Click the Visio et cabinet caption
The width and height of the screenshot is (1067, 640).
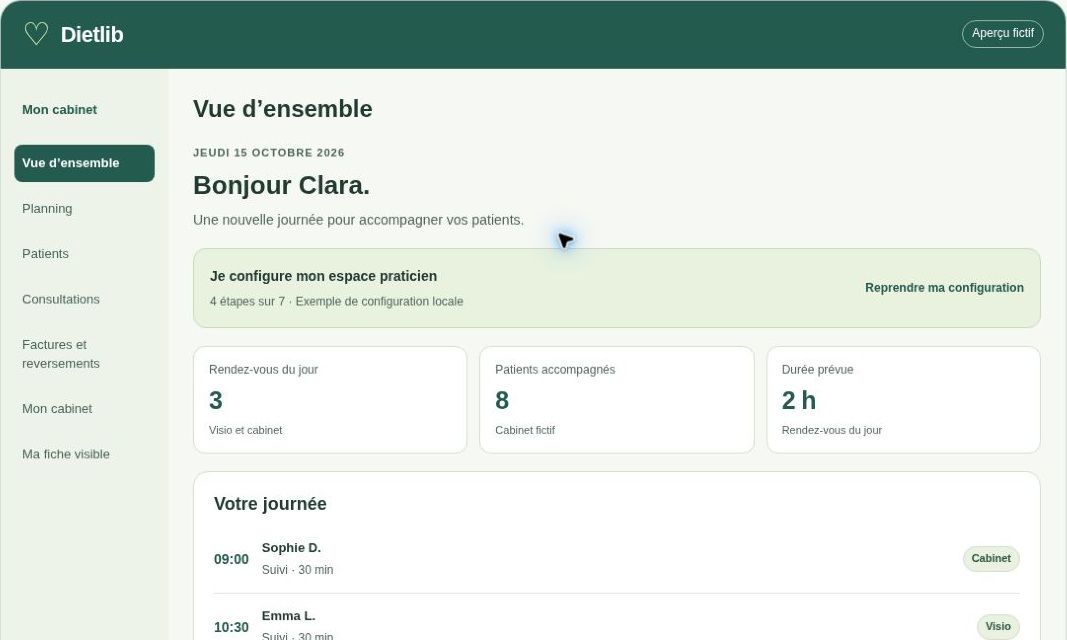pyautogui.click(x=246, y=430)
